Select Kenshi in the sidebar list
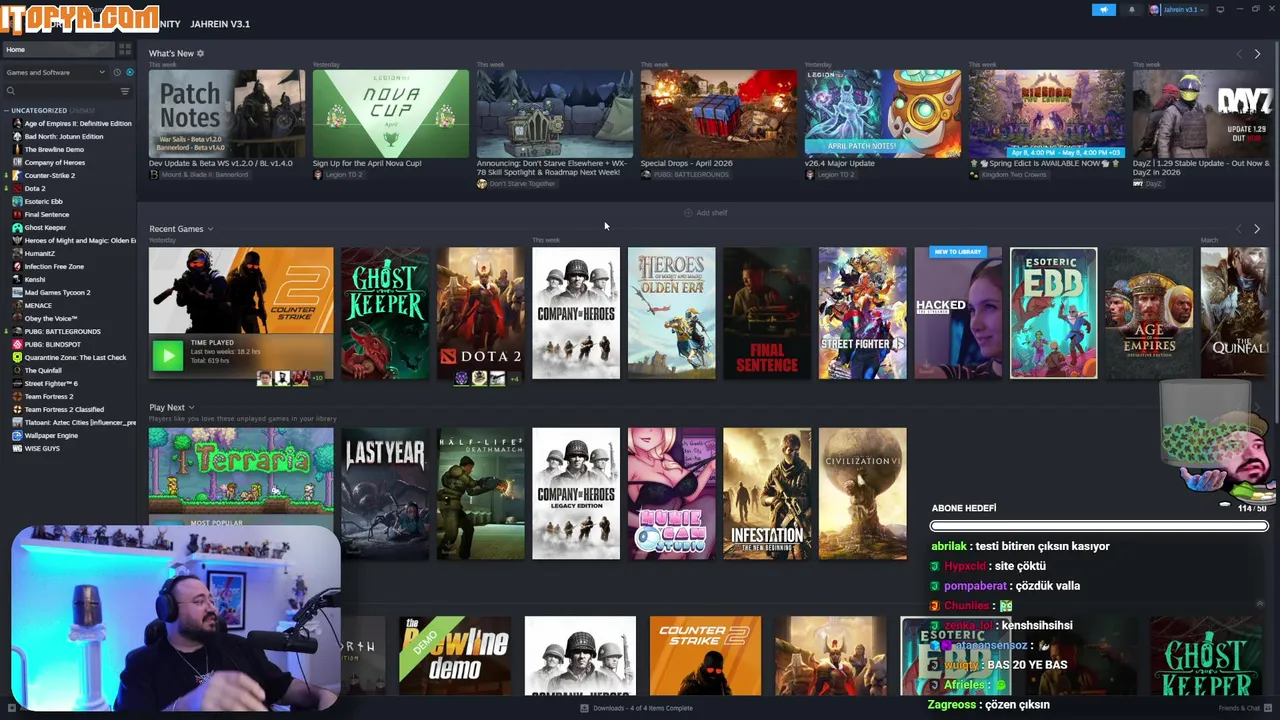Viewport: 1280px width, 720px height. [x=34, y=279]
